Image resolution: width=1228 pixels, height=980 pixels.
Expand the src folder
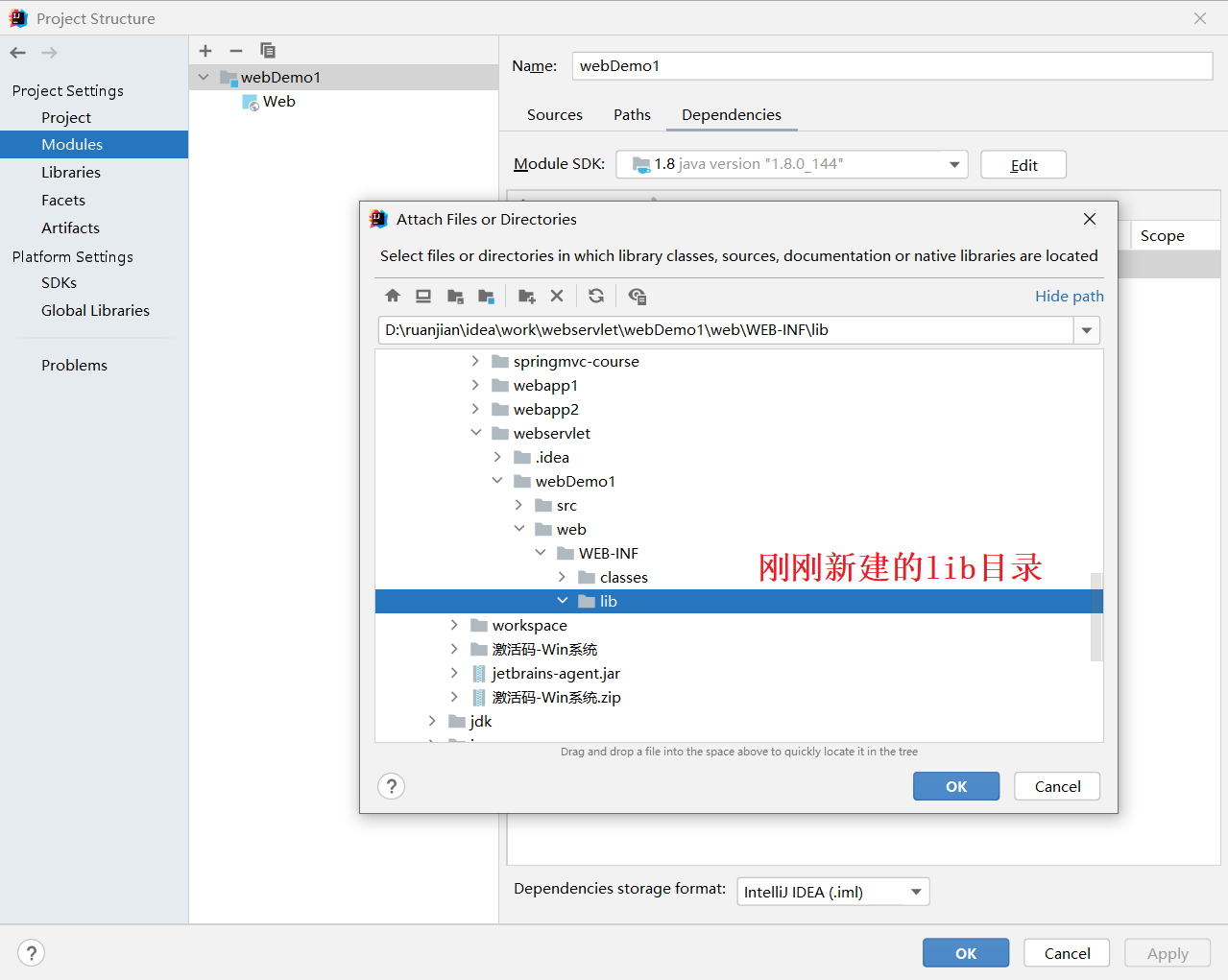pyautogui.click(x=518, y=505)
